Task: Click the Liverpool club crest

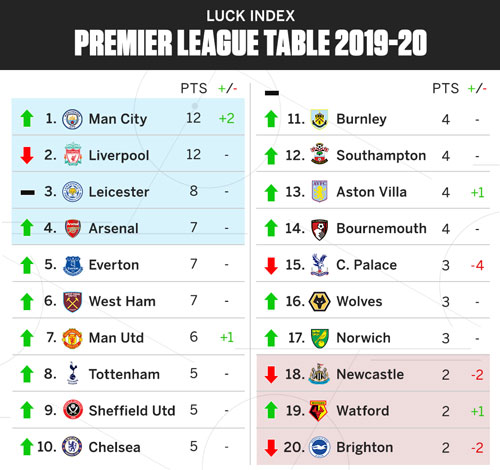Action: (73, 154)
